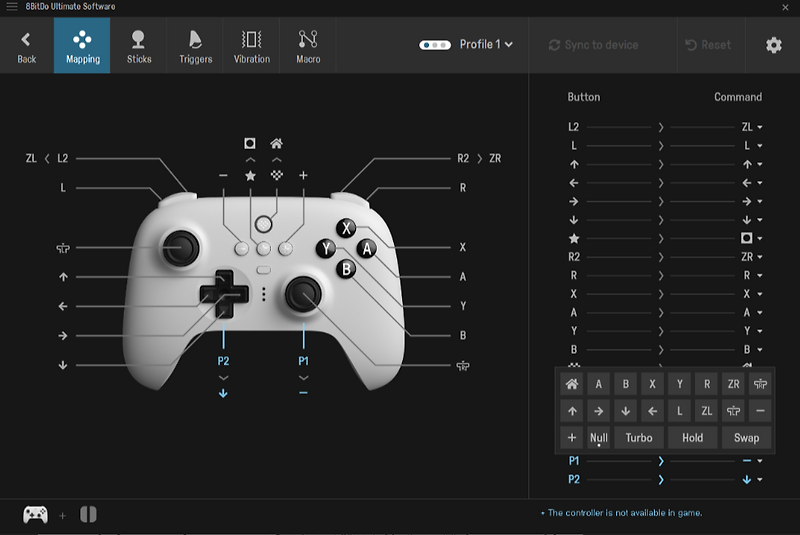Close the 8BitDo Ultimate Software window
This screenshot has width=800, height=535.
(785, 7)
